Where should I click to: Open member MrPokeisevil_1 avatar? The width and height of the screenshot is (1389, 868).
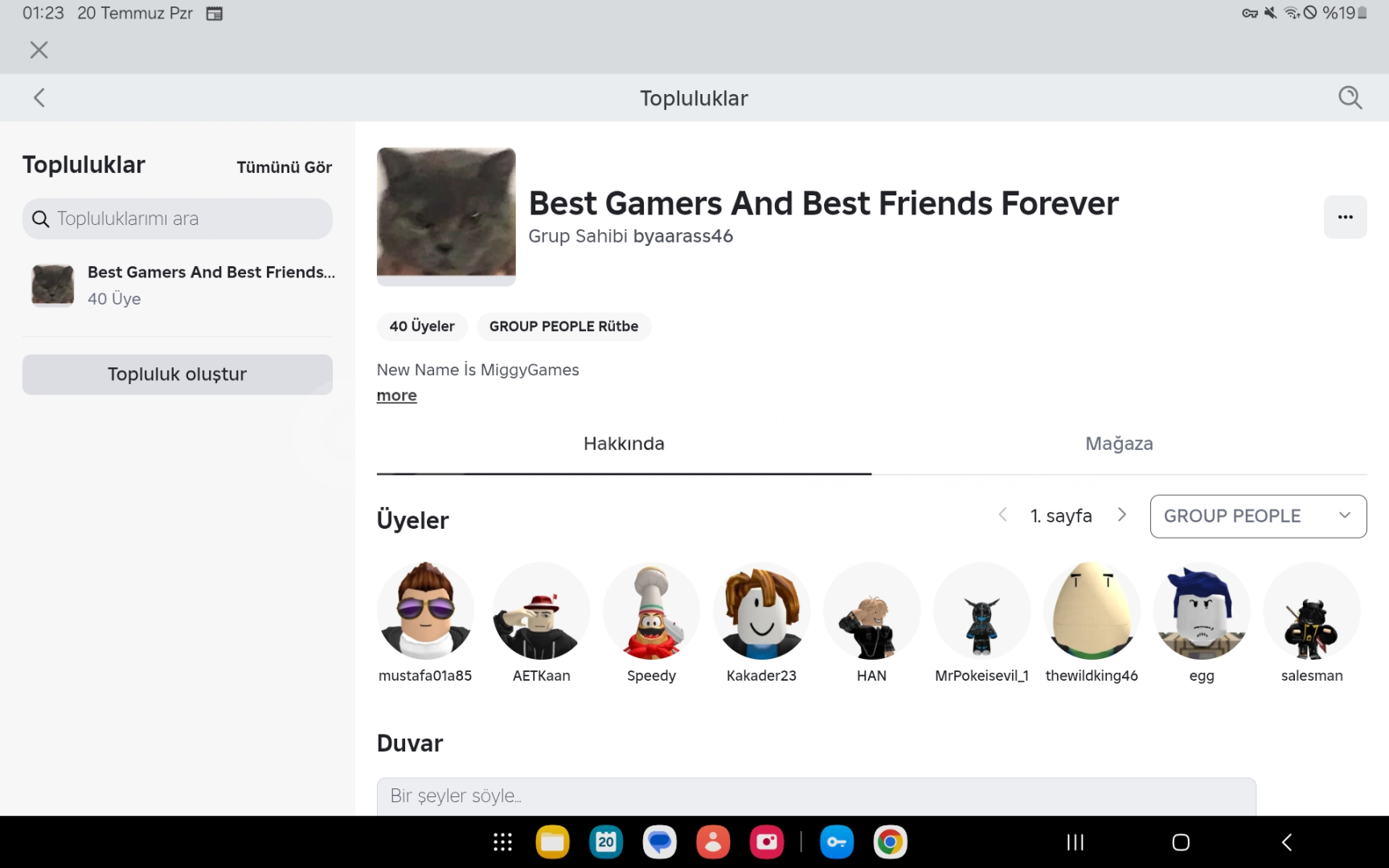coord(981,611)
